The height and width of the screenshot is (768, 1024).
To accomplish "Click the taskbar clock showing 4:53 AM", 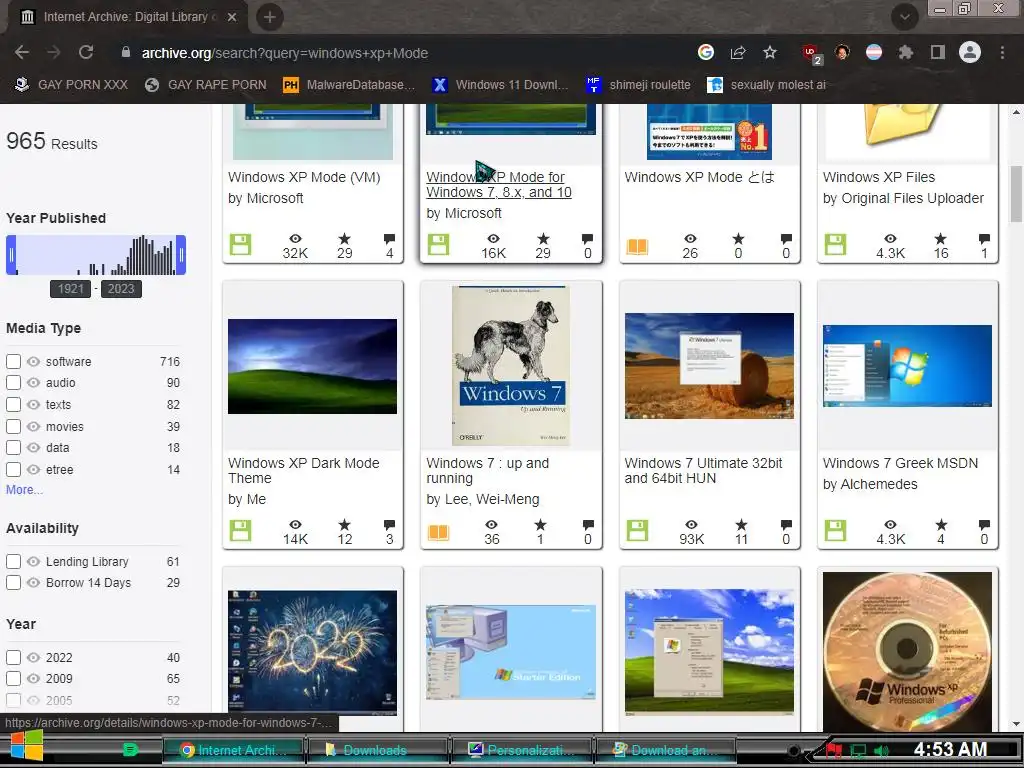I will click(x=950, y=749).
